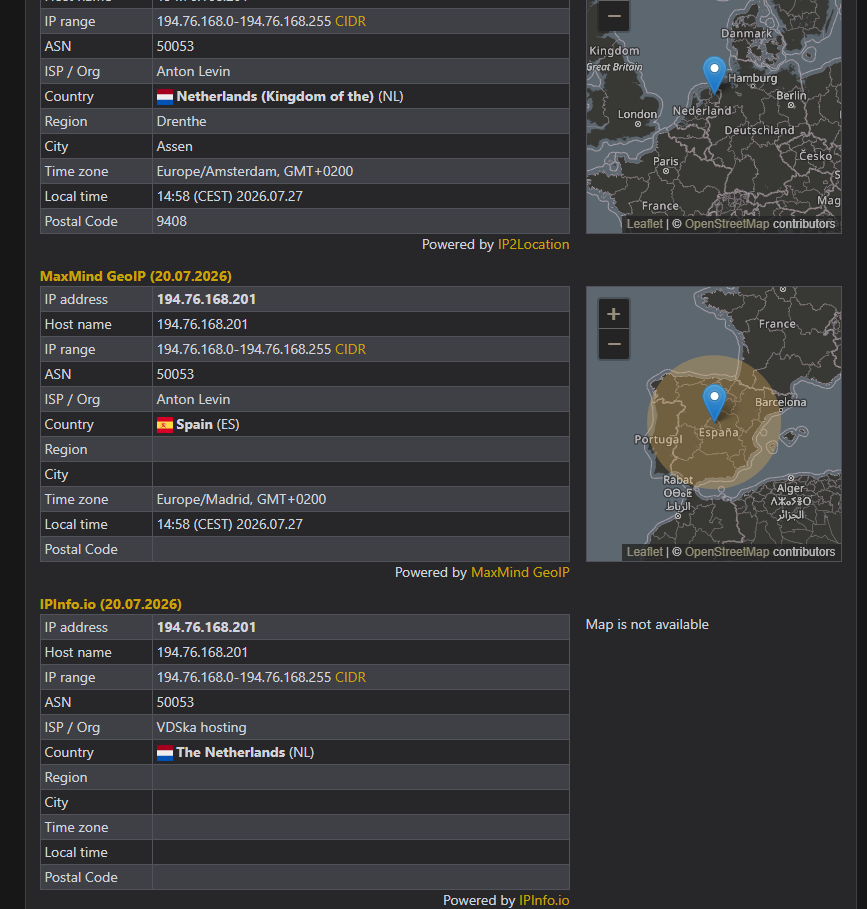Open OpenStreetMap link on Netherlands map
The image size is (867, 909).
click(727, 224)
